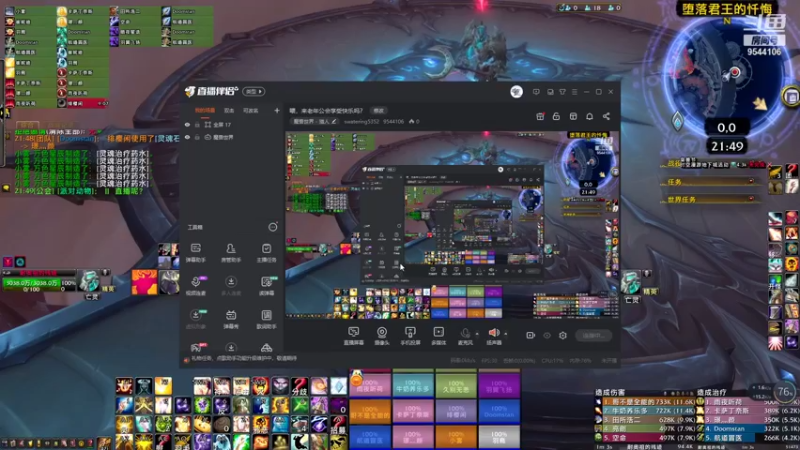Open the 视频连麦 tool
This screenshot has height=450, width=800.
pyautogui.click(x=195, y=286)
